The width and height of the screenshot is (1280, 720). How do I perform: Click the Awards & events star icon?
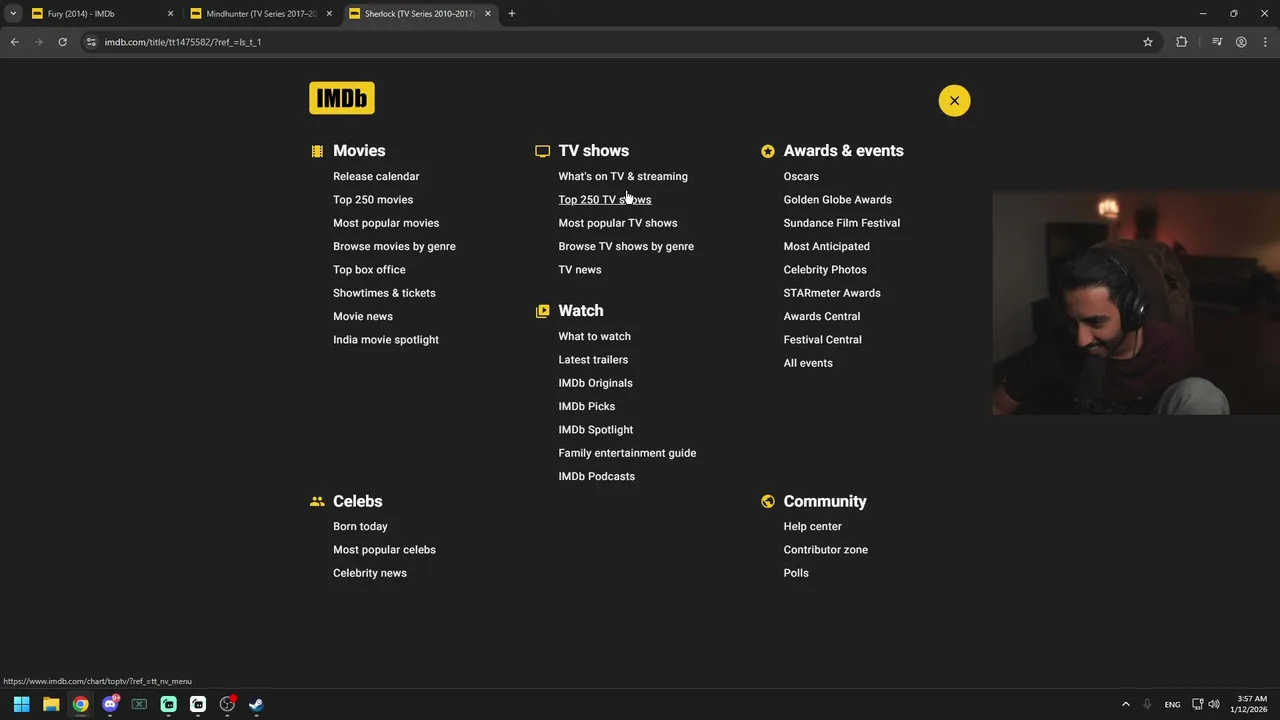tap(767, 151)
